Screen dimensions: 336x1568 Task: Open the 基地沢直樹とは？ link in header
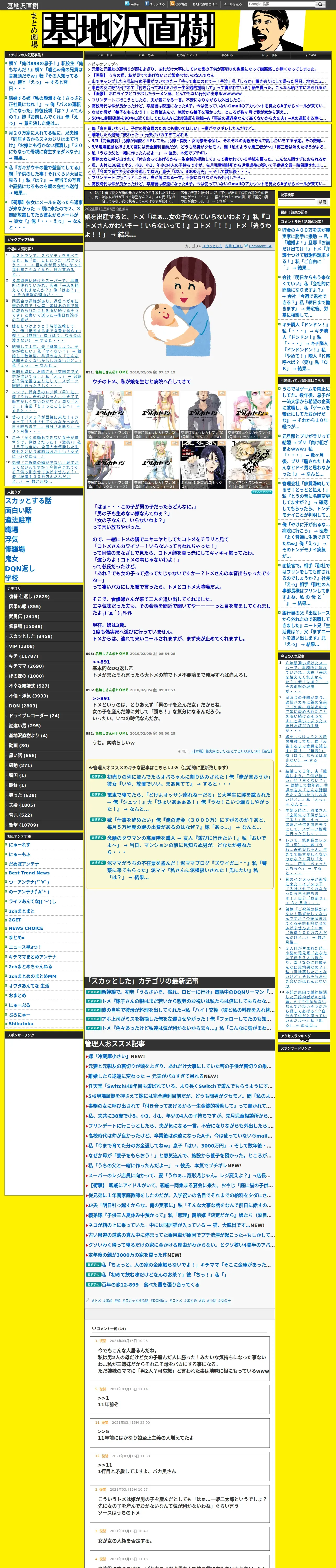205,4
